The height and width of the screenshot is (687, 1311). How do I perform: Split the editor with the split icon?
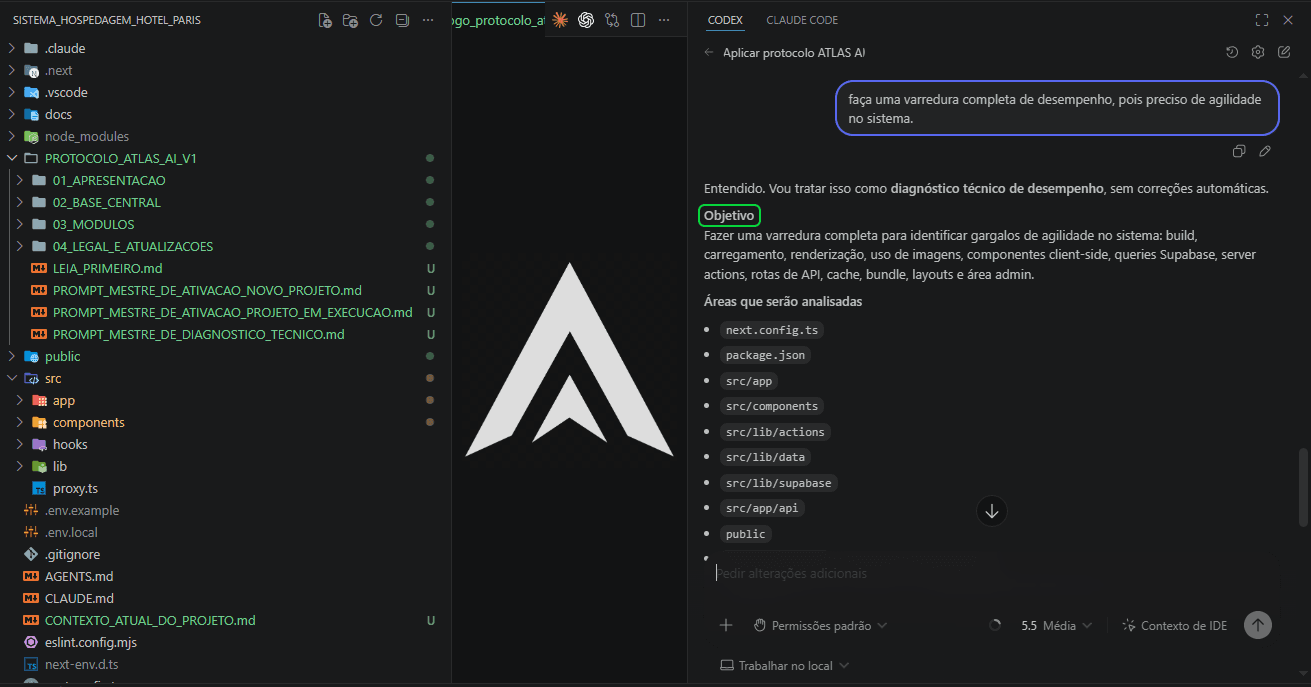638,20
